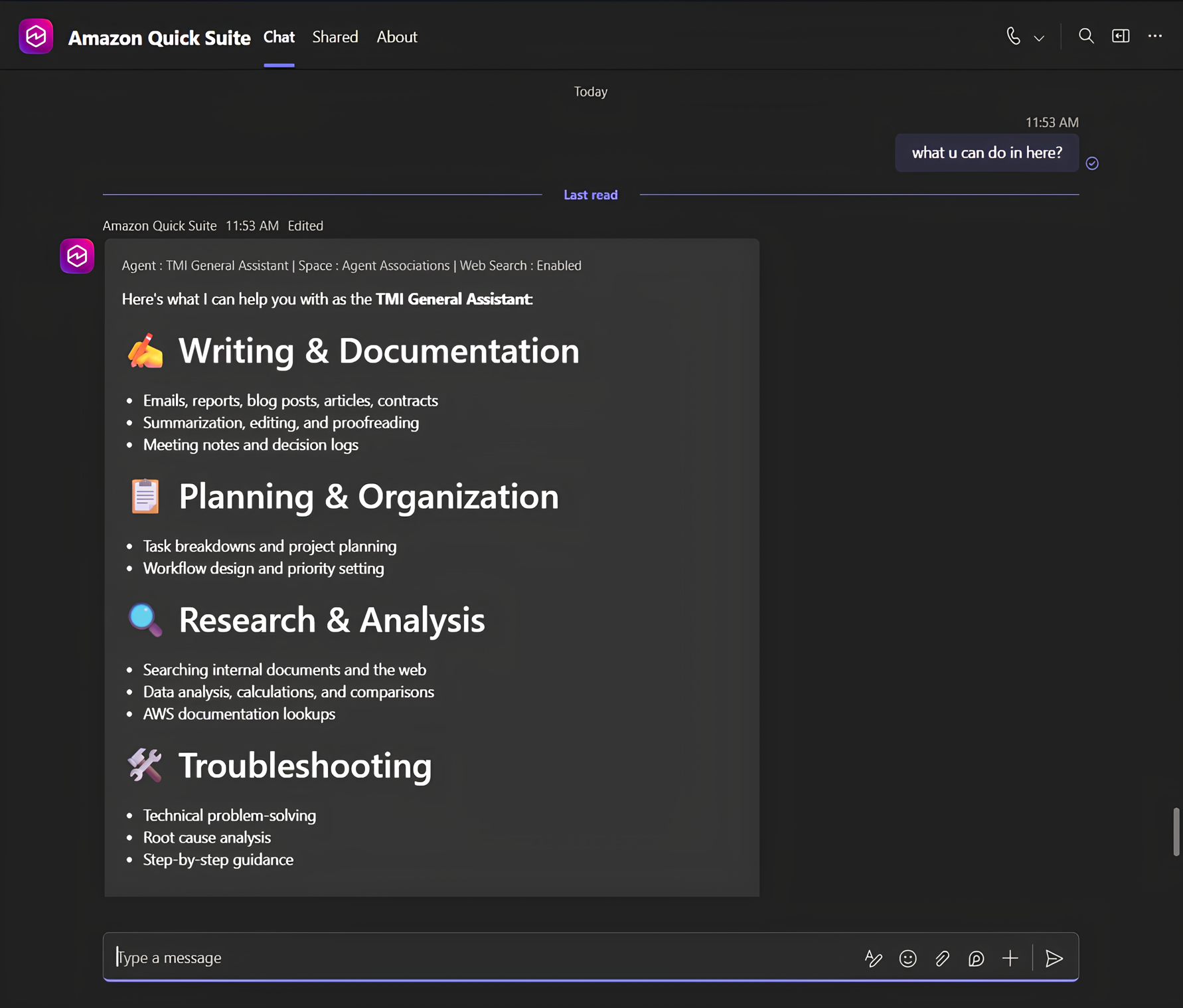Switch to the Chat tab
This screenshot has width=1183, height=1008.
click(x=279, y=37)
